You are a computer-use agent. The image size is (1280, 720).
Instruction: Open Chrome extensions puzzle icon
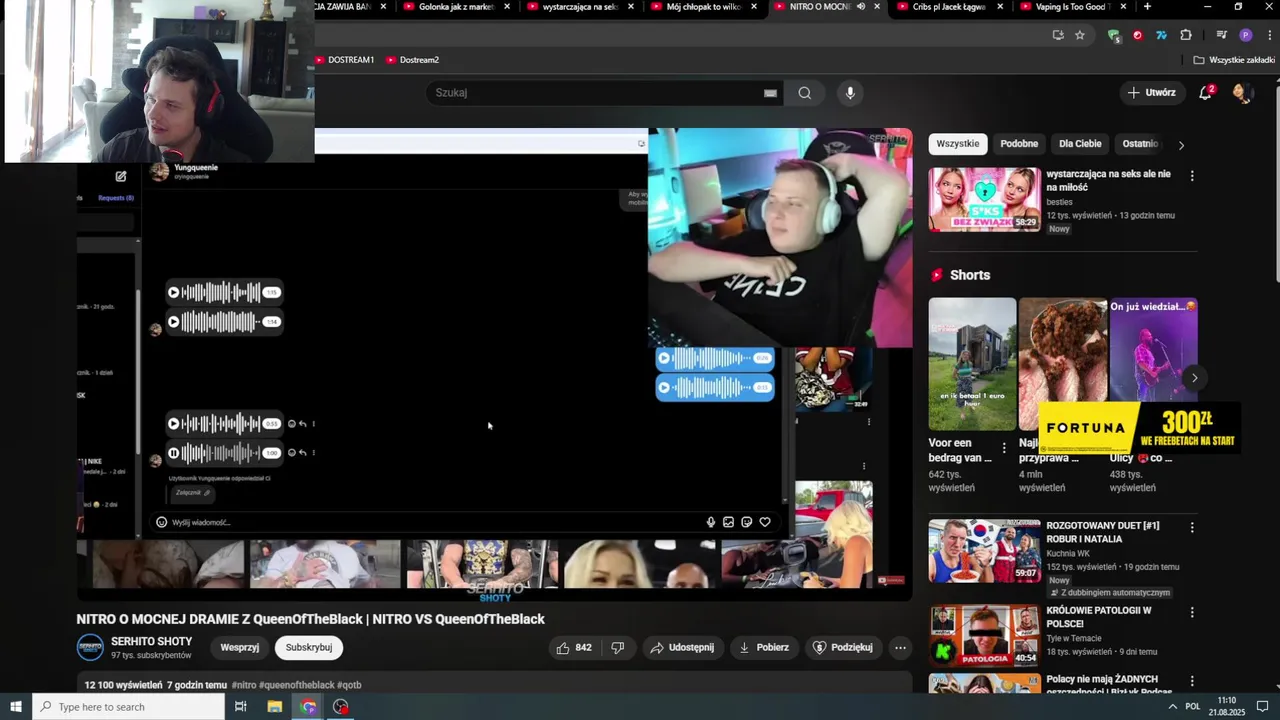(x=1186, y=35)
